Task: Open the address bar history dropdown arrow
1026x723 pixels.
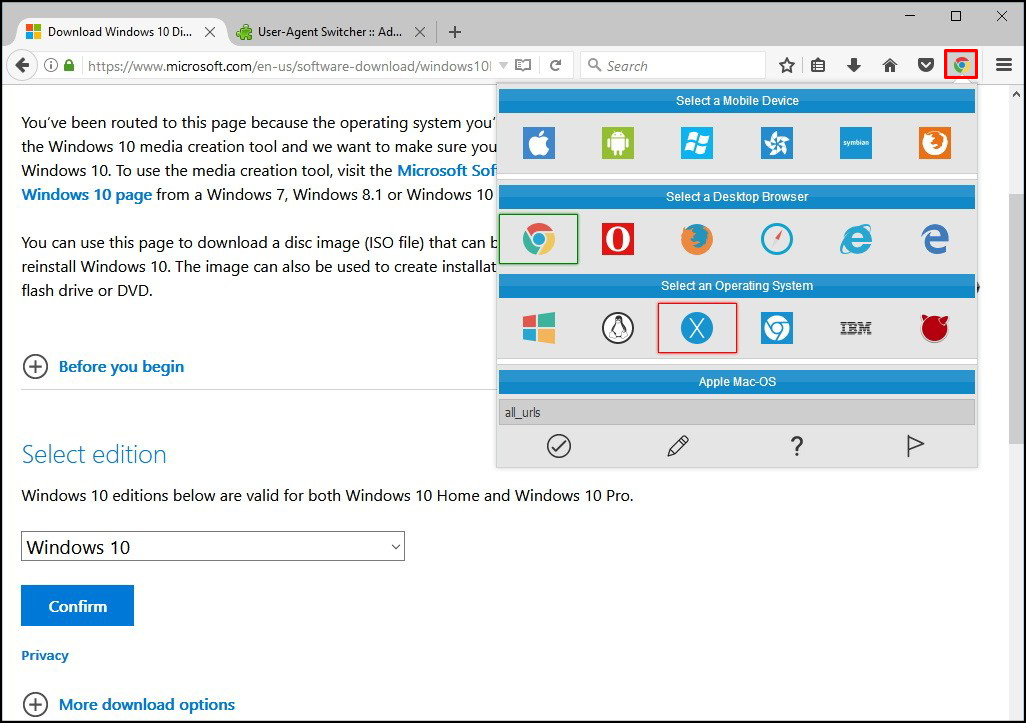Action: pos(503,65)
